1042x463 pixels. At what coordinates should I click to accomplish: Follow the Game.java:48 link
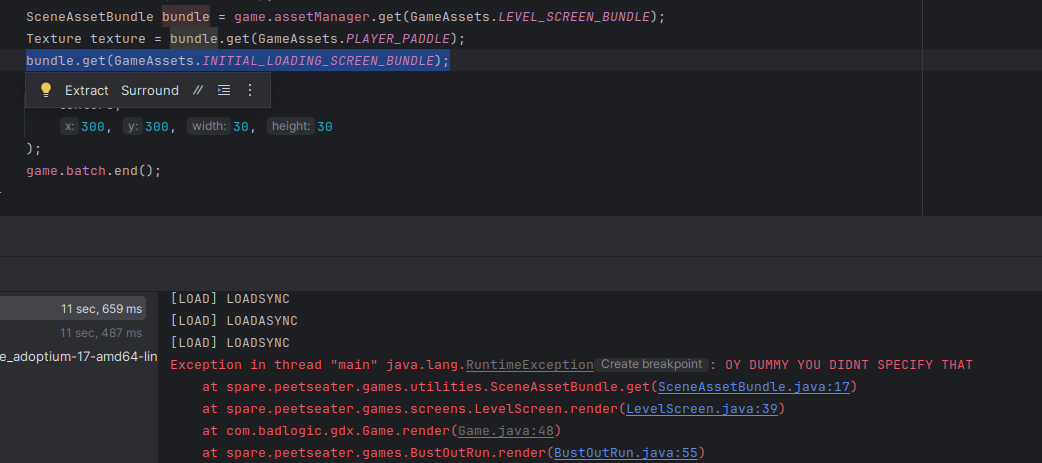click(504, 431)
